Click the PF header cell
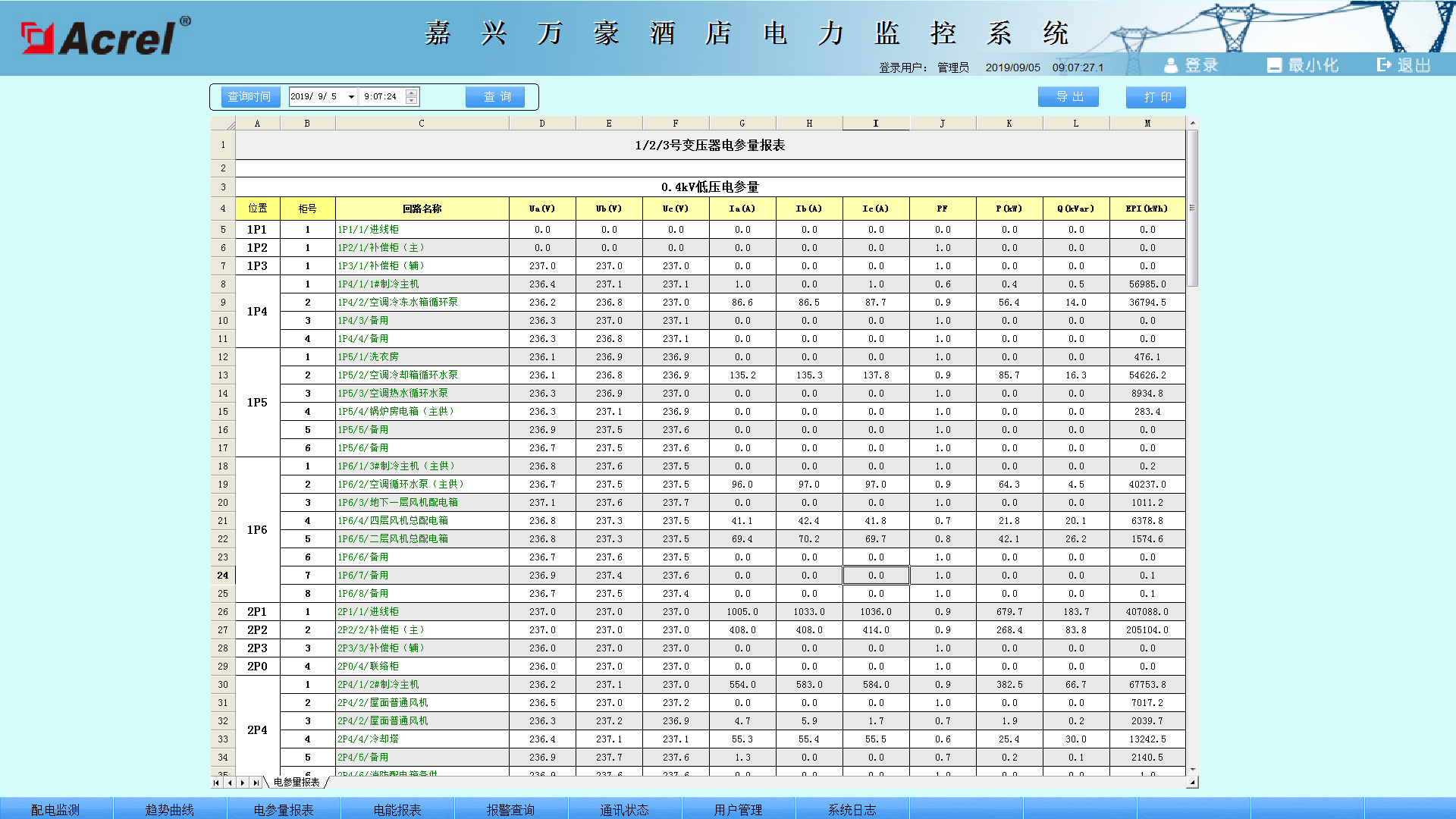This screenshot has height=819, width=1456. (943, 209)
